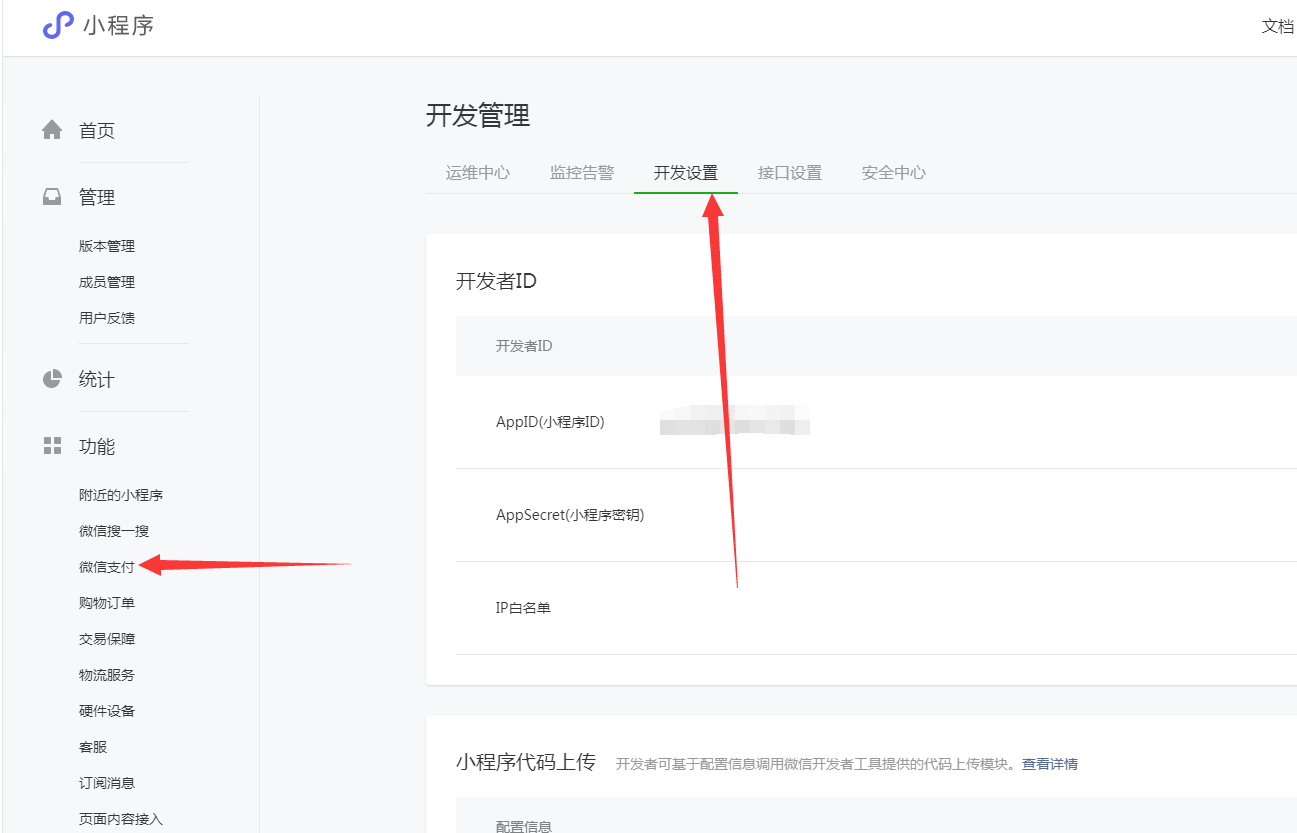The image size is (1297, 833).
Task: Open 首页 in the sidebar
Action: click(97, 130)
